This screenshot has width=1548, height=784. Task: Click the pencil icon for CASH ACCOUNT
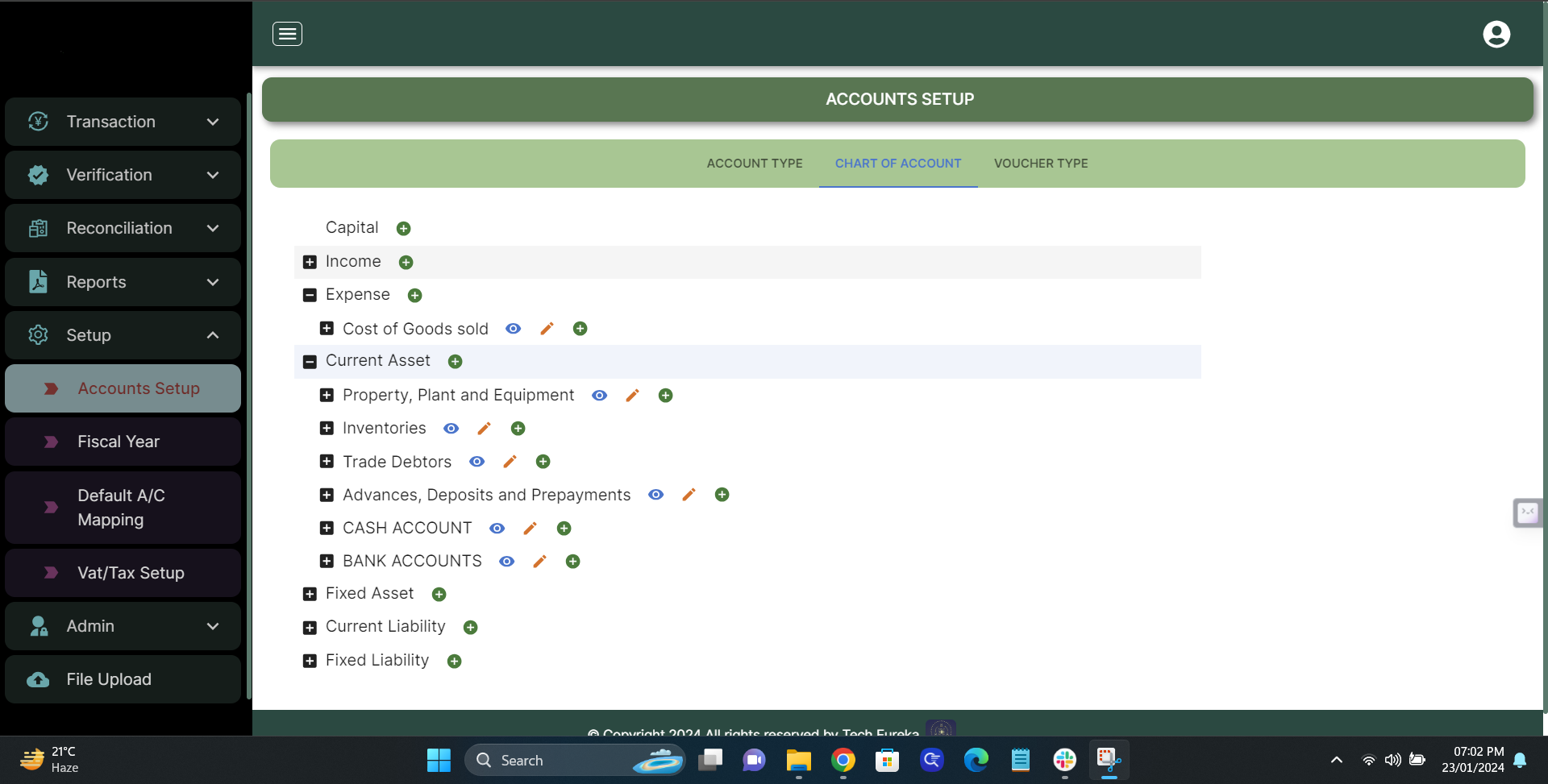530,529
